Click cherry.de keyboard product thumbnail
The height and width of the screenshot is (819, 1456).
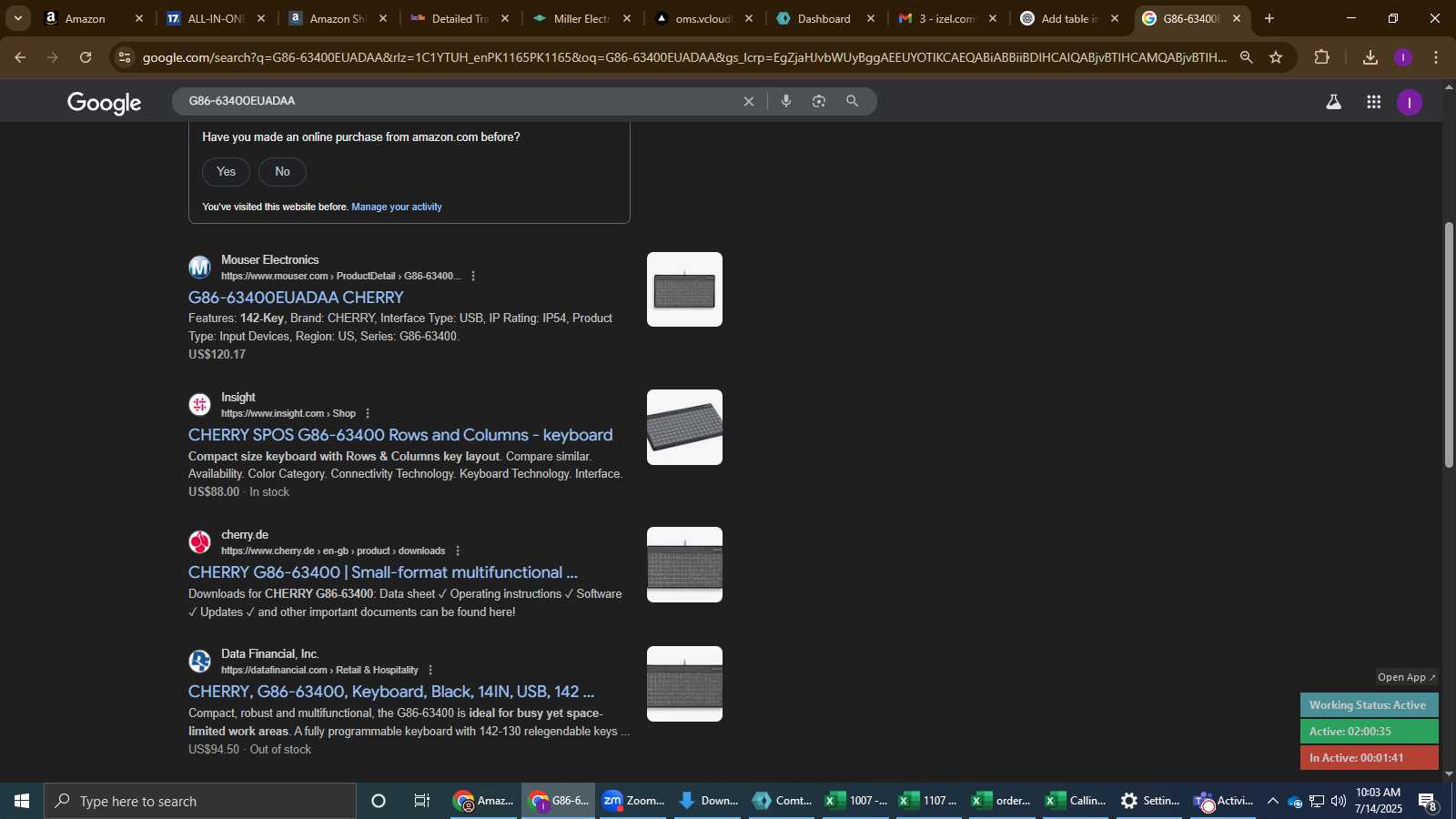(684, 564)
